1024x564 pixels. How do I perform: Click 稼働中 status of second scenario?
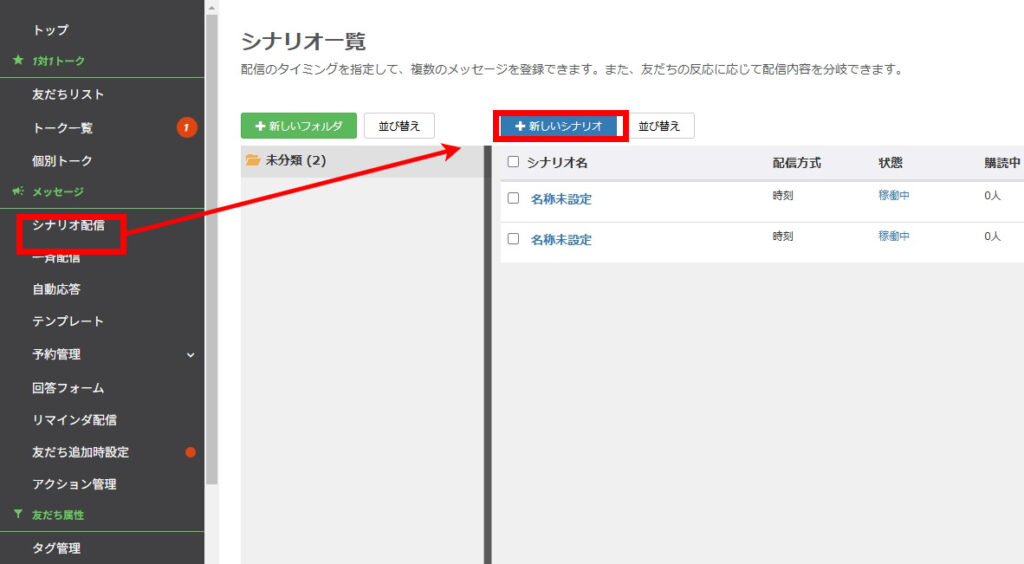pyautogui.click(x=894, y=236)
